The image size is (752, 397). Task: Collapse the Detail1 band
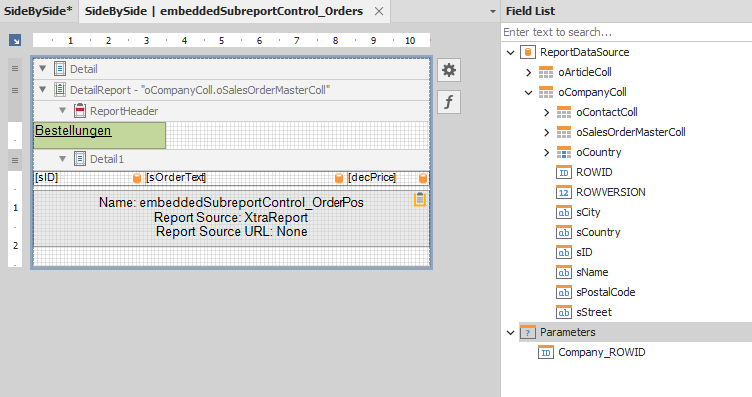point(62,158)
